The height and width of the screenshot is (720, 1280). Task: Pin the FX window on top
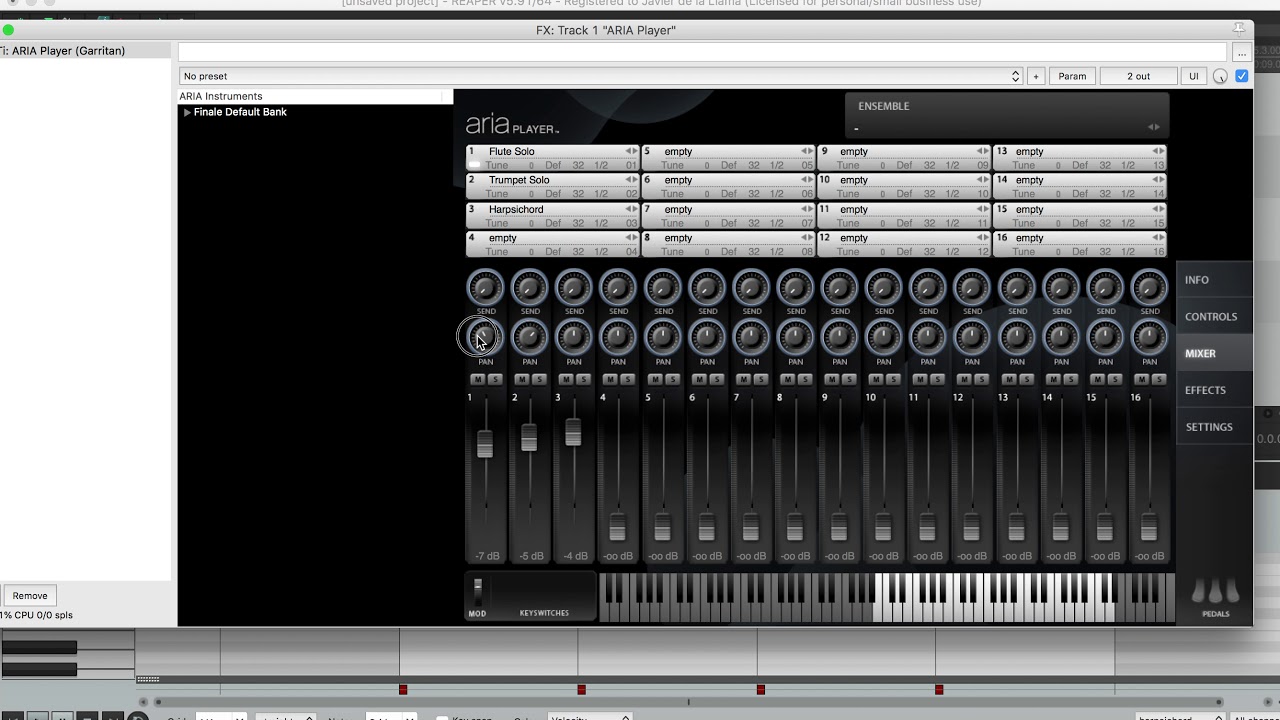click(x=1239, y=29)
